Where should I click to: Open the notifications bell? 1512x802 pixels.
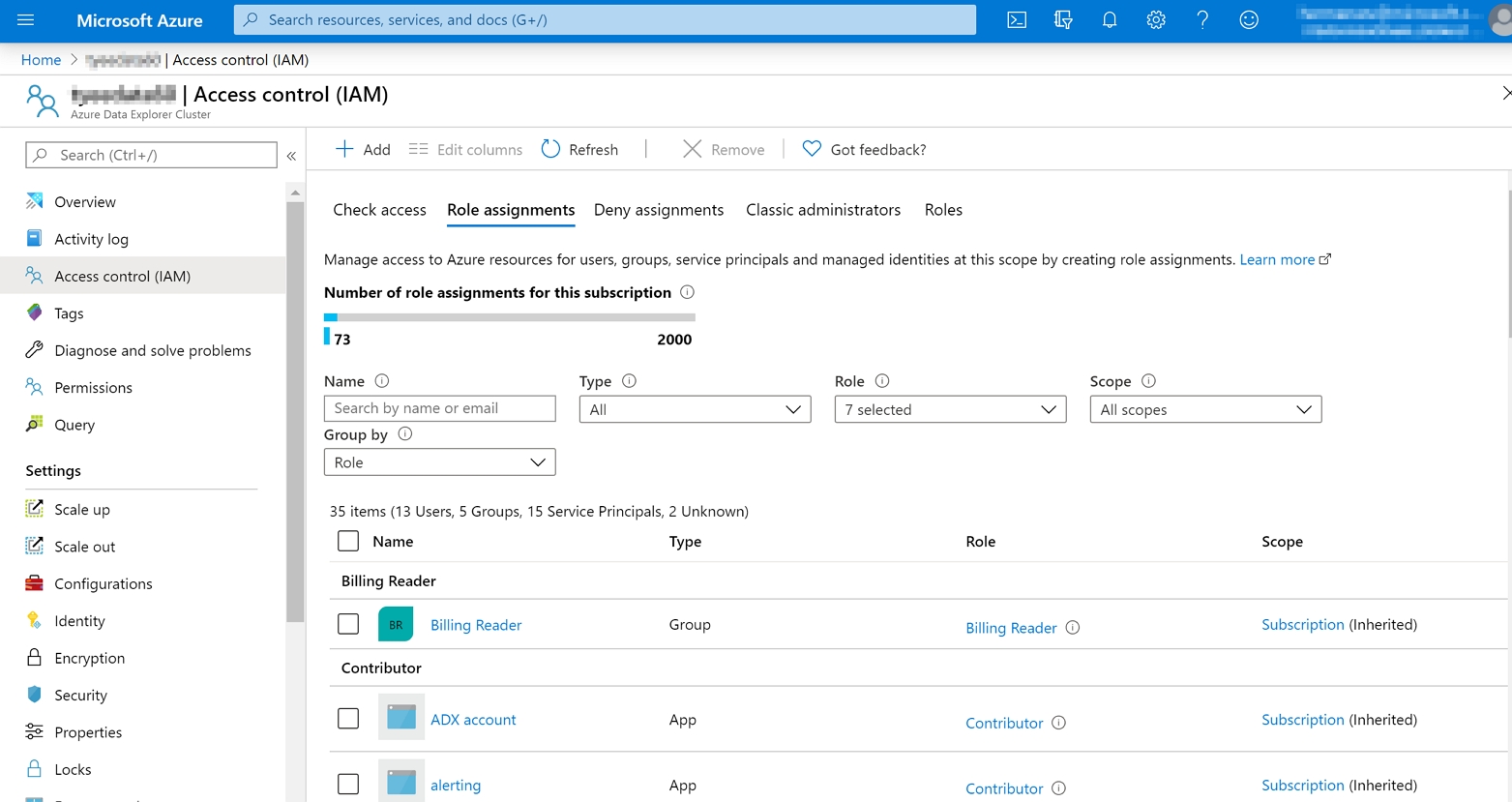(1110, 19)
